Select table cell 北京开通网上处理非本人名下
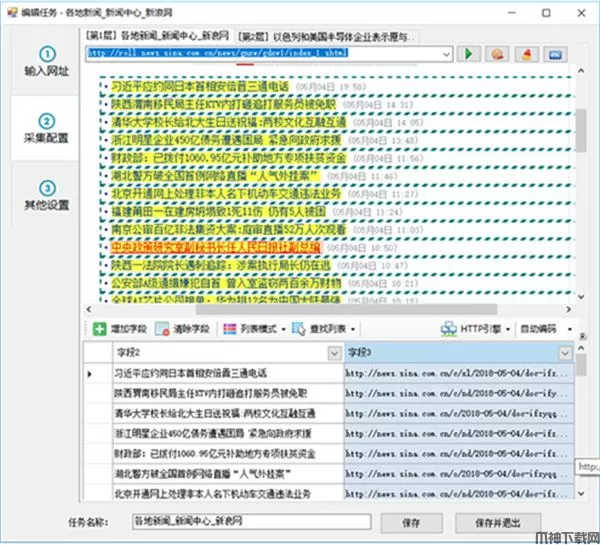Image resolution: width=600 pixels, height=545 pixels. click(228, 493)
